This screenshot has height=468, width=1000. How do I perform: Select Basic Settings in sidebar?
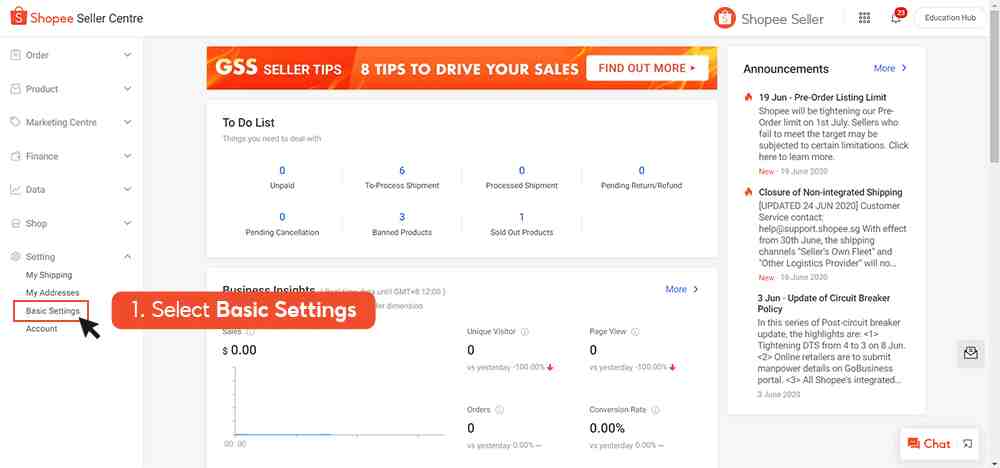(52, 311)
